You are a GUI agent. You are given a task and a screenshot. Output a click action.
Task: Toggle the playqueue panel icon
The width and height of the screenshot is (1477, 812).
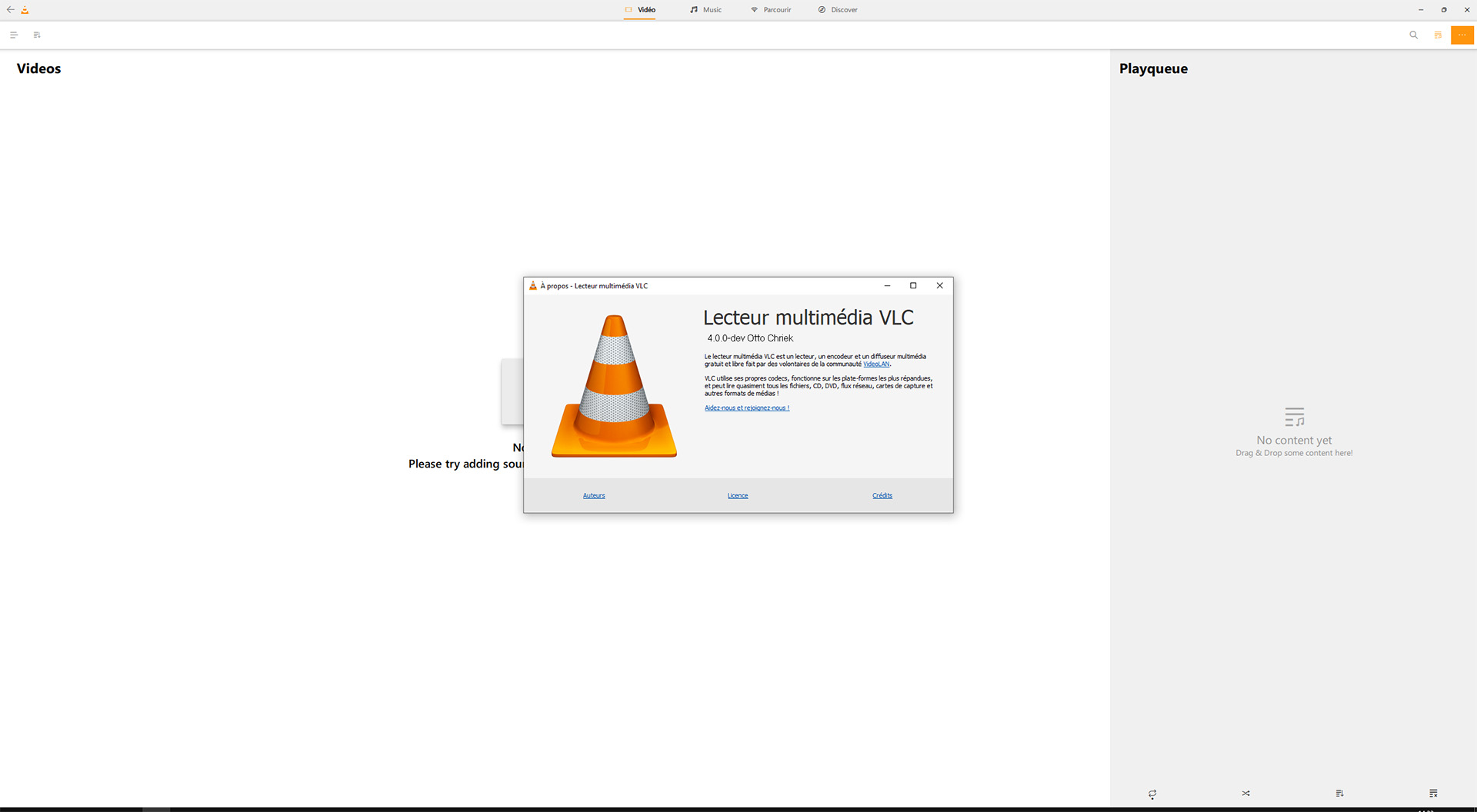point(1438,35)
